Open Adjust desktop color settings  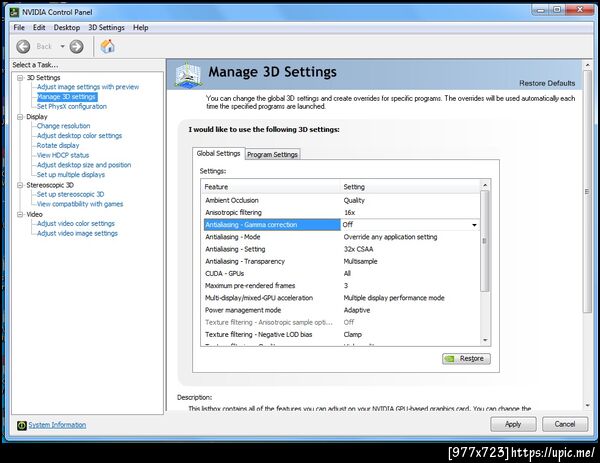pos(79,136)
